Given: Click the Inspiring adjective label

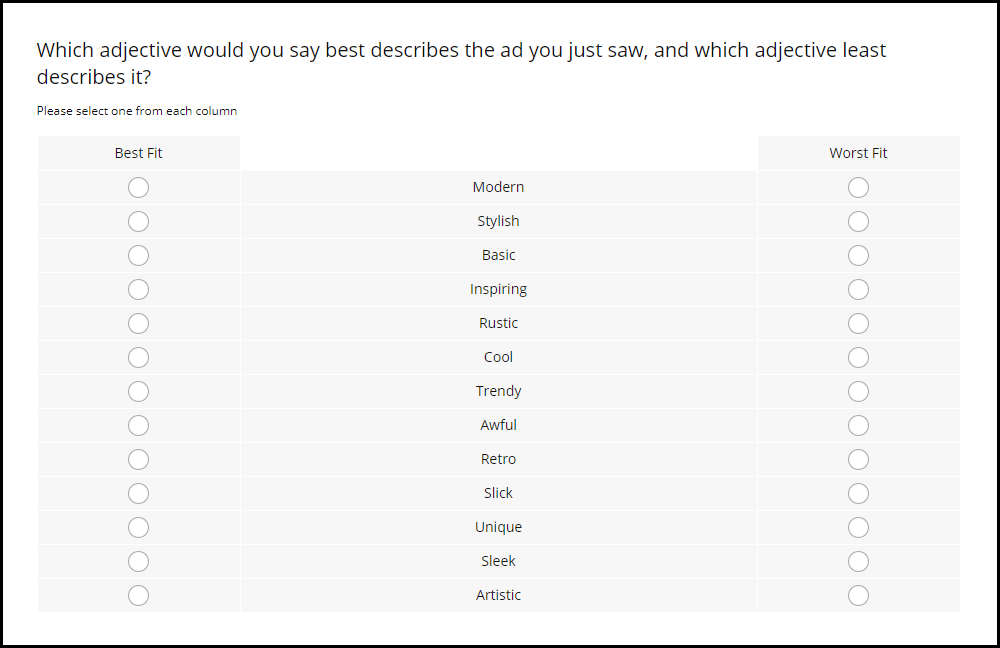Looking at the screenshot, I should coord(498,290).
